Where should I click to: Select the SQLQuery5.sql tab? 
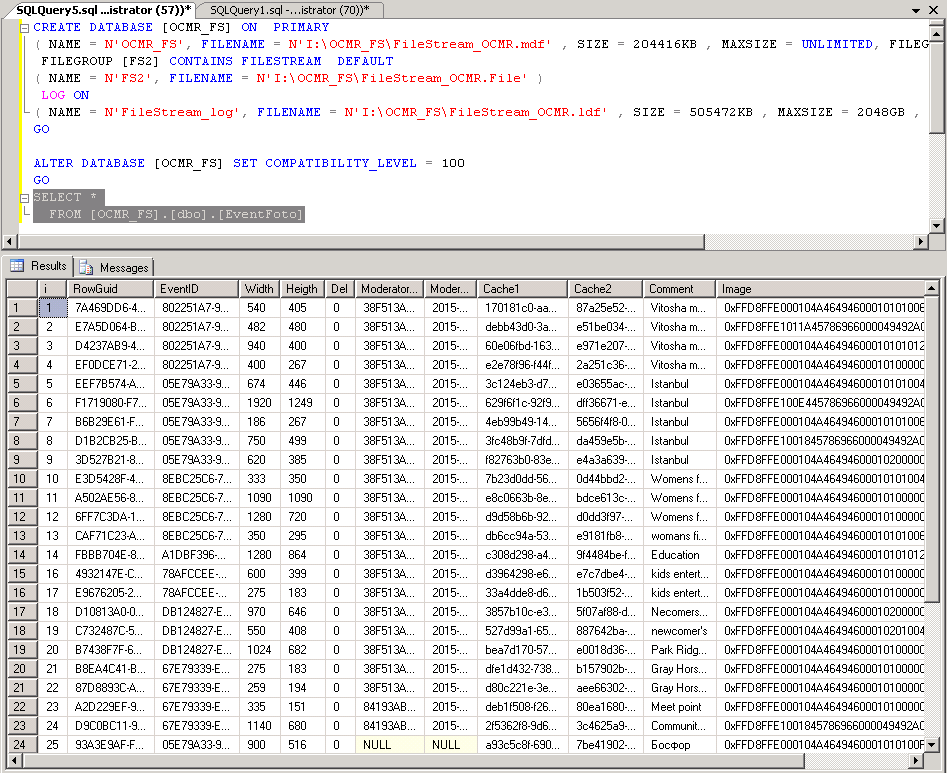pyautogui.click(x=103, y=10)
